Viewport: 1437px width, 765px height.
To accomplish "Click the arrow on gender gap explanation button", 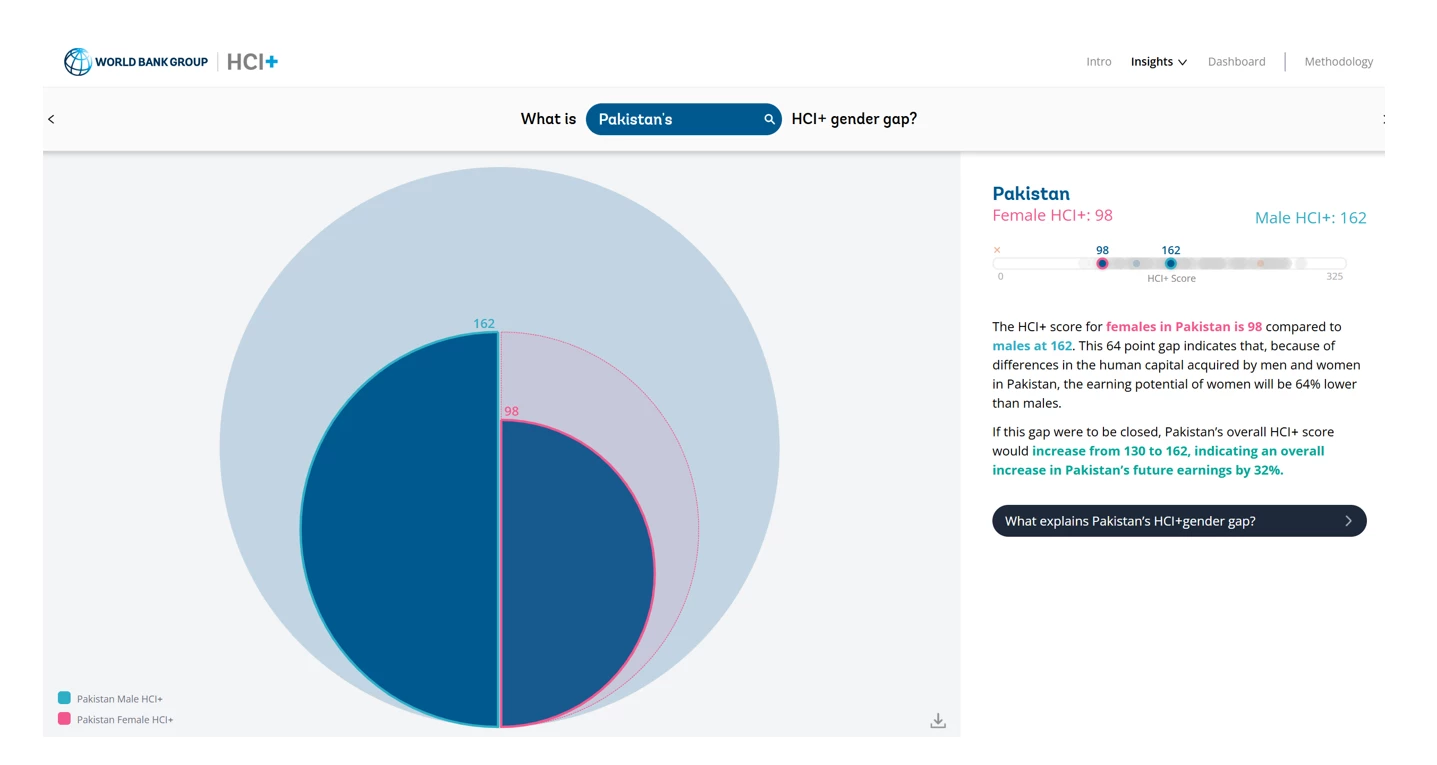I will click(1347, 521).
